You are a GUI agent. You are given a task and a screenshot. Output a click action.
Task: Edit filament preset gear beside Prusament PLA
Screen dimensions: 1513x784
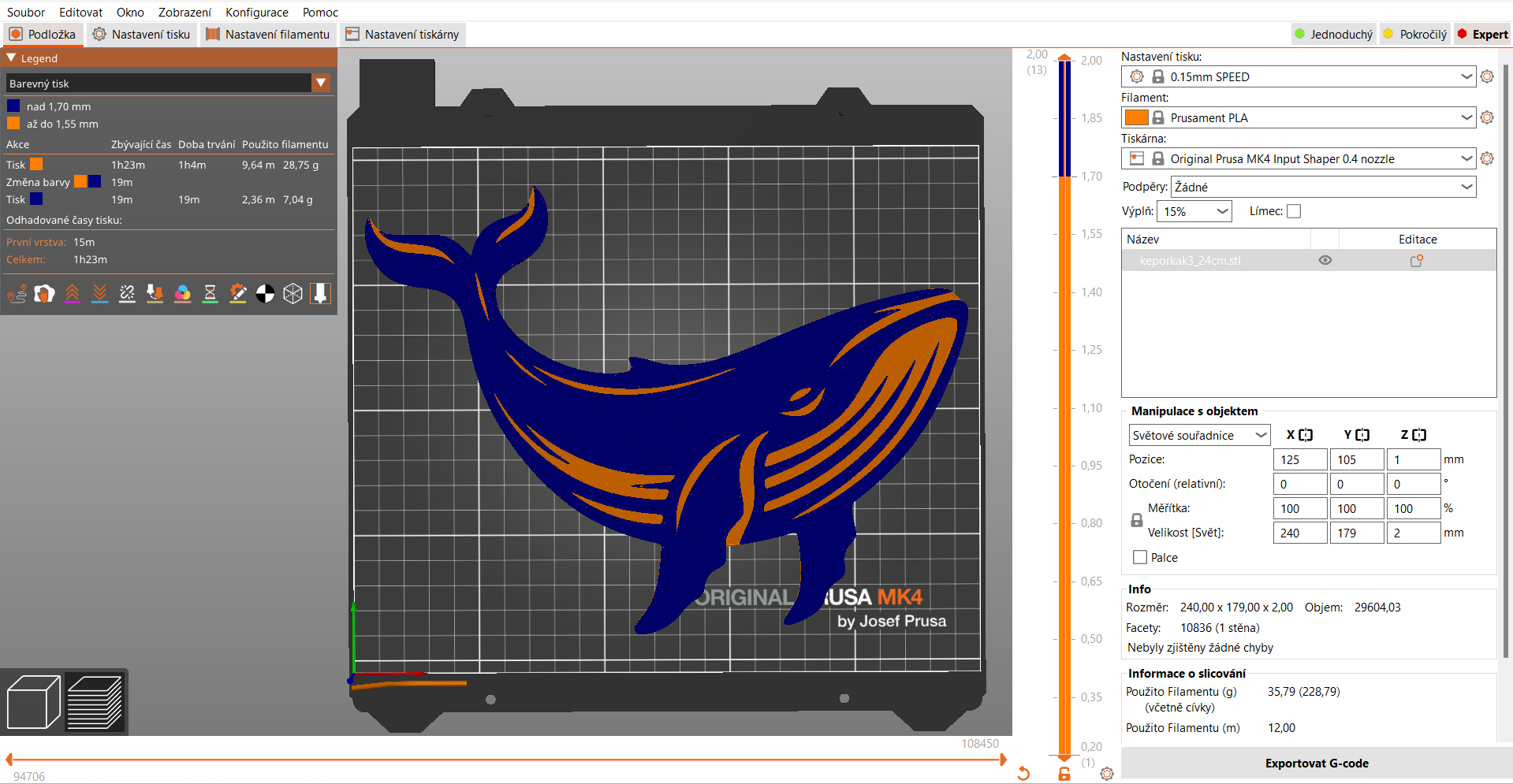[x=1487, y=117]
